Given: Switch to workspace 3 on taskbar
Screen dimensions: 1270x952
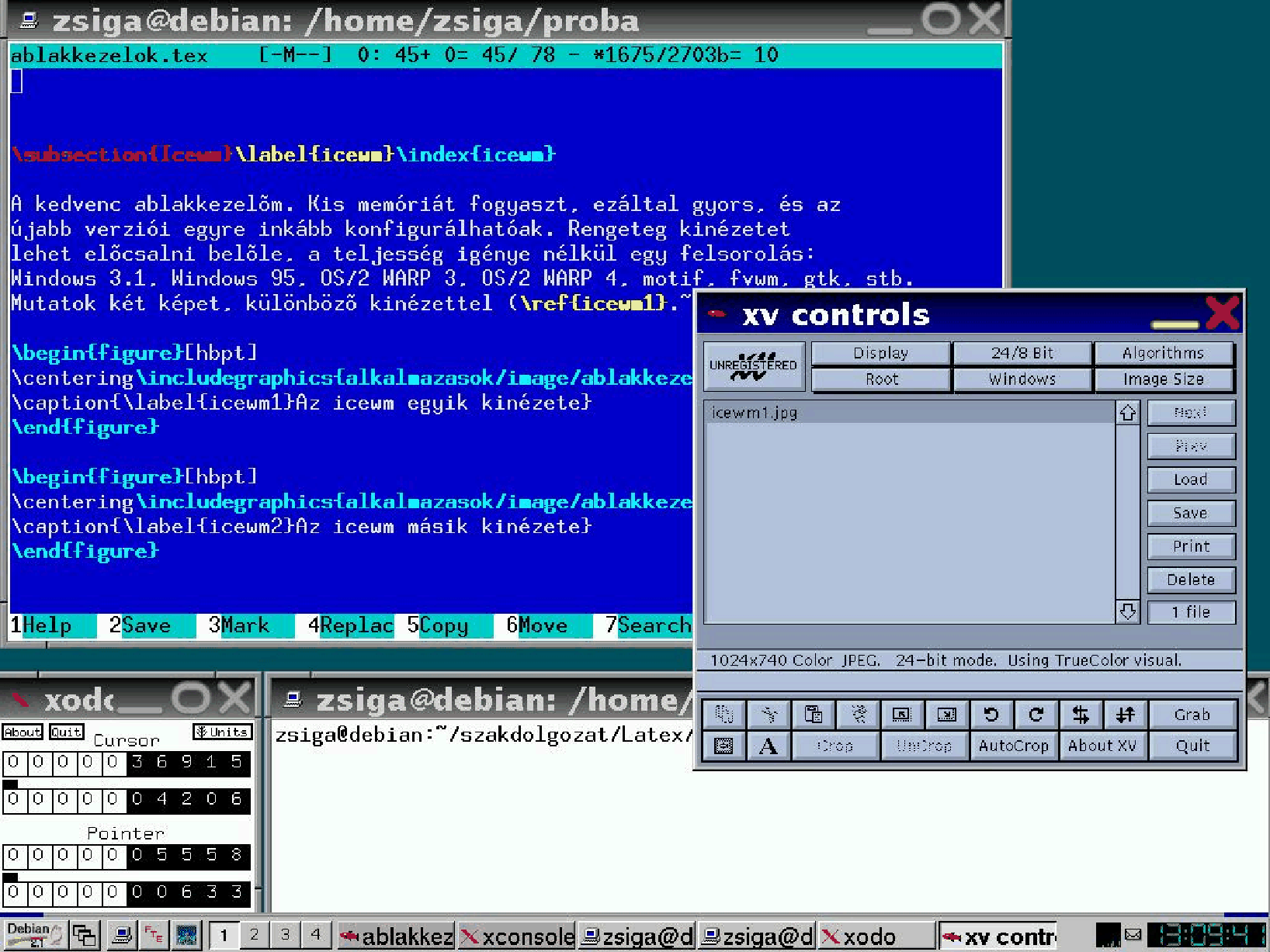Looking at the screenshot, I should 285,935.
